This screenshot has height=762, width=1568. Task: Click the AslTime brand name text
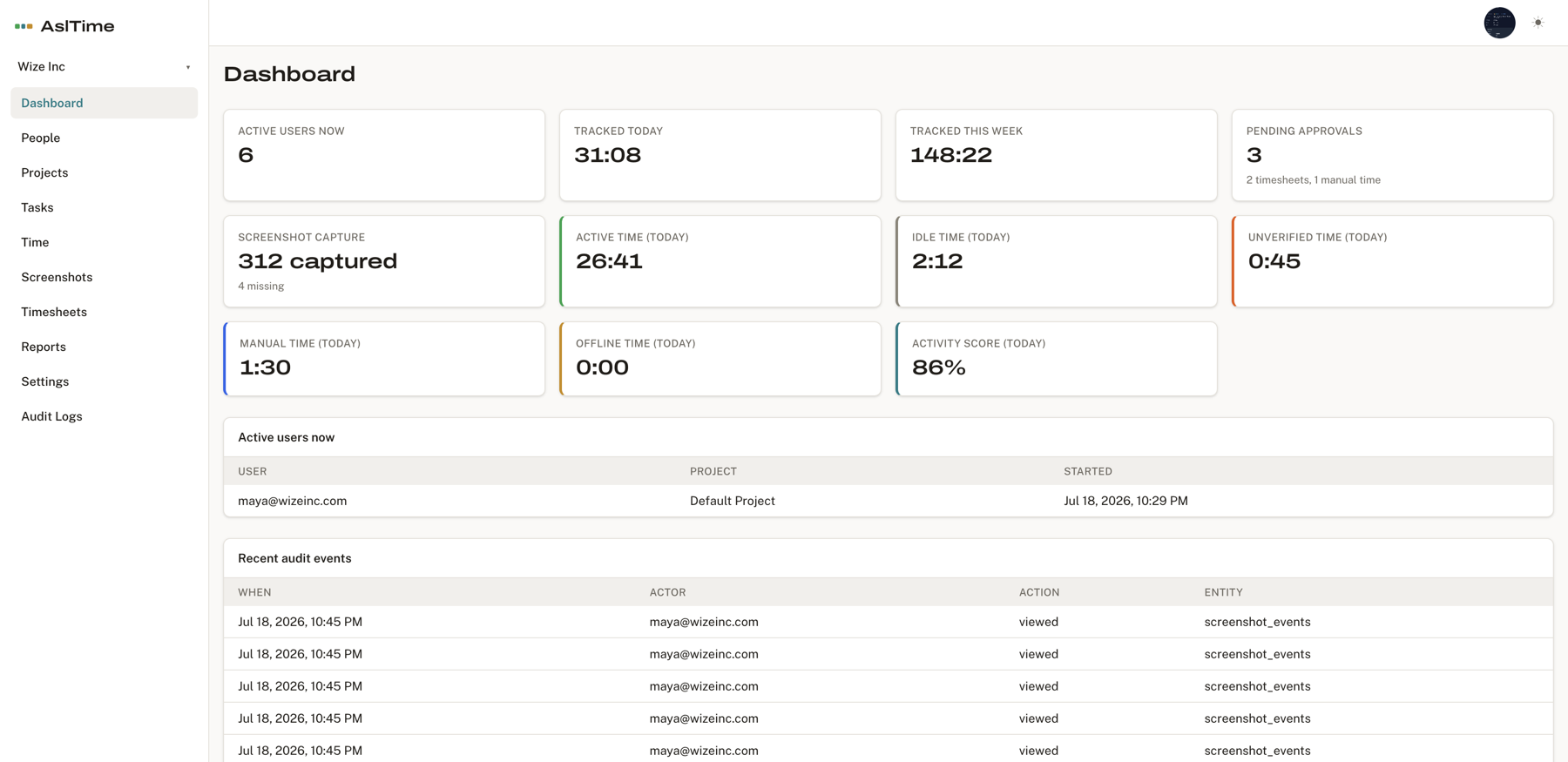78,26
